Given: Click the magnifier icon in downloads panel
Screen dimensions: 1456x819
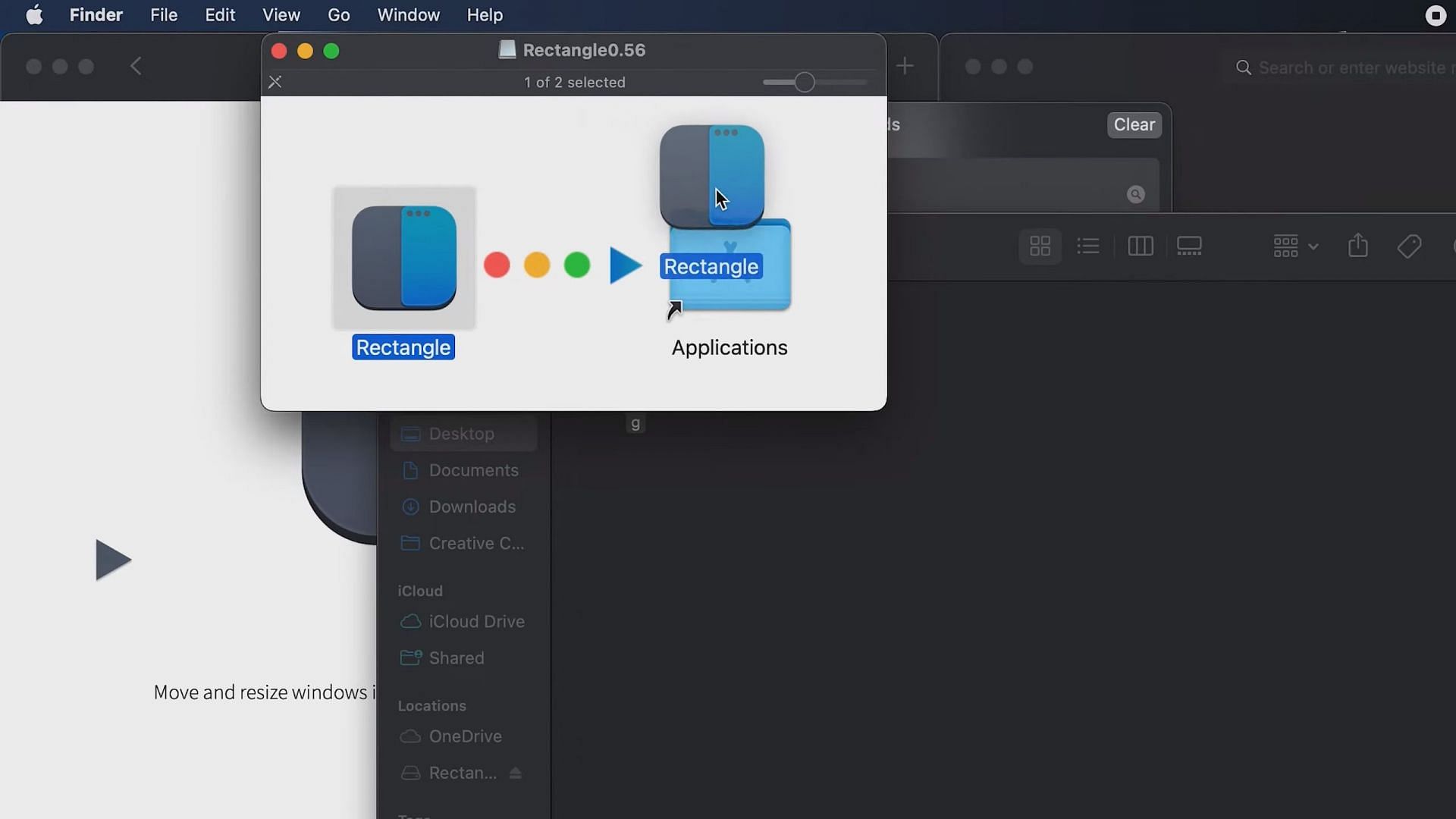Looking at the screenshot, I should (x=1135, y=194).
